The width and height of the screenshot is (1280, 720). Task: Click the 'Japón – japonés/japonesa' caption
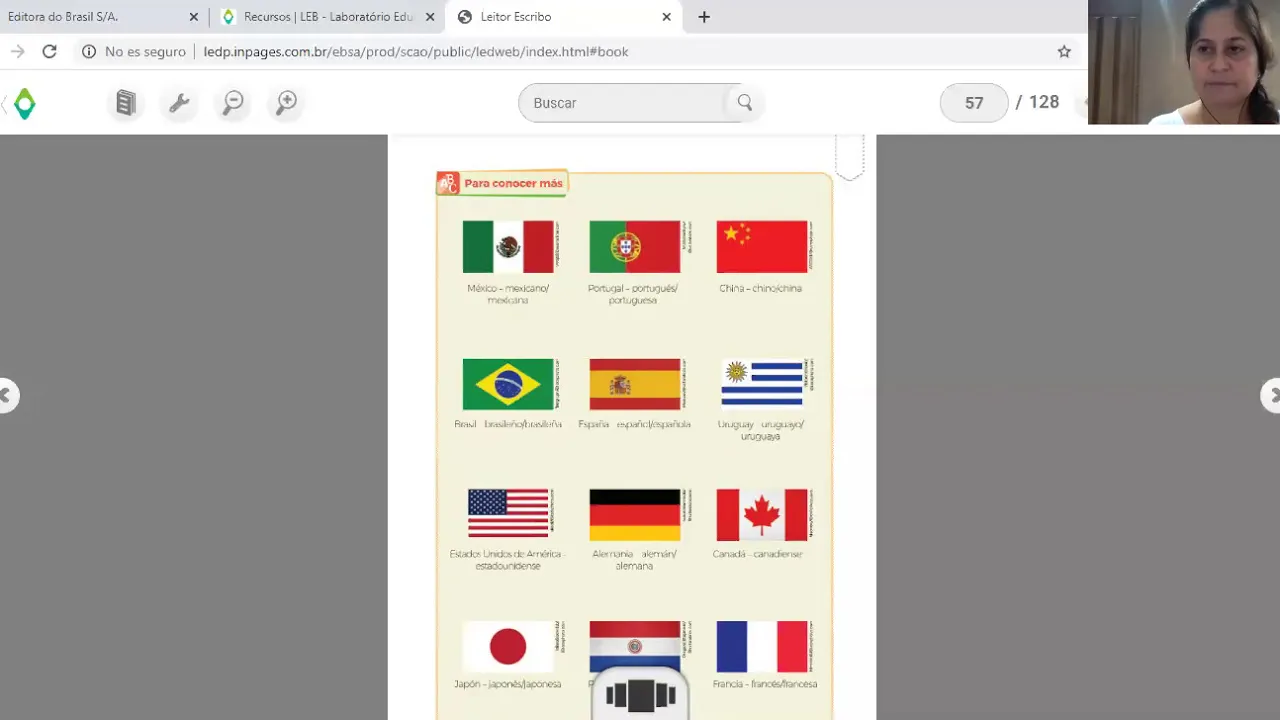507,684
